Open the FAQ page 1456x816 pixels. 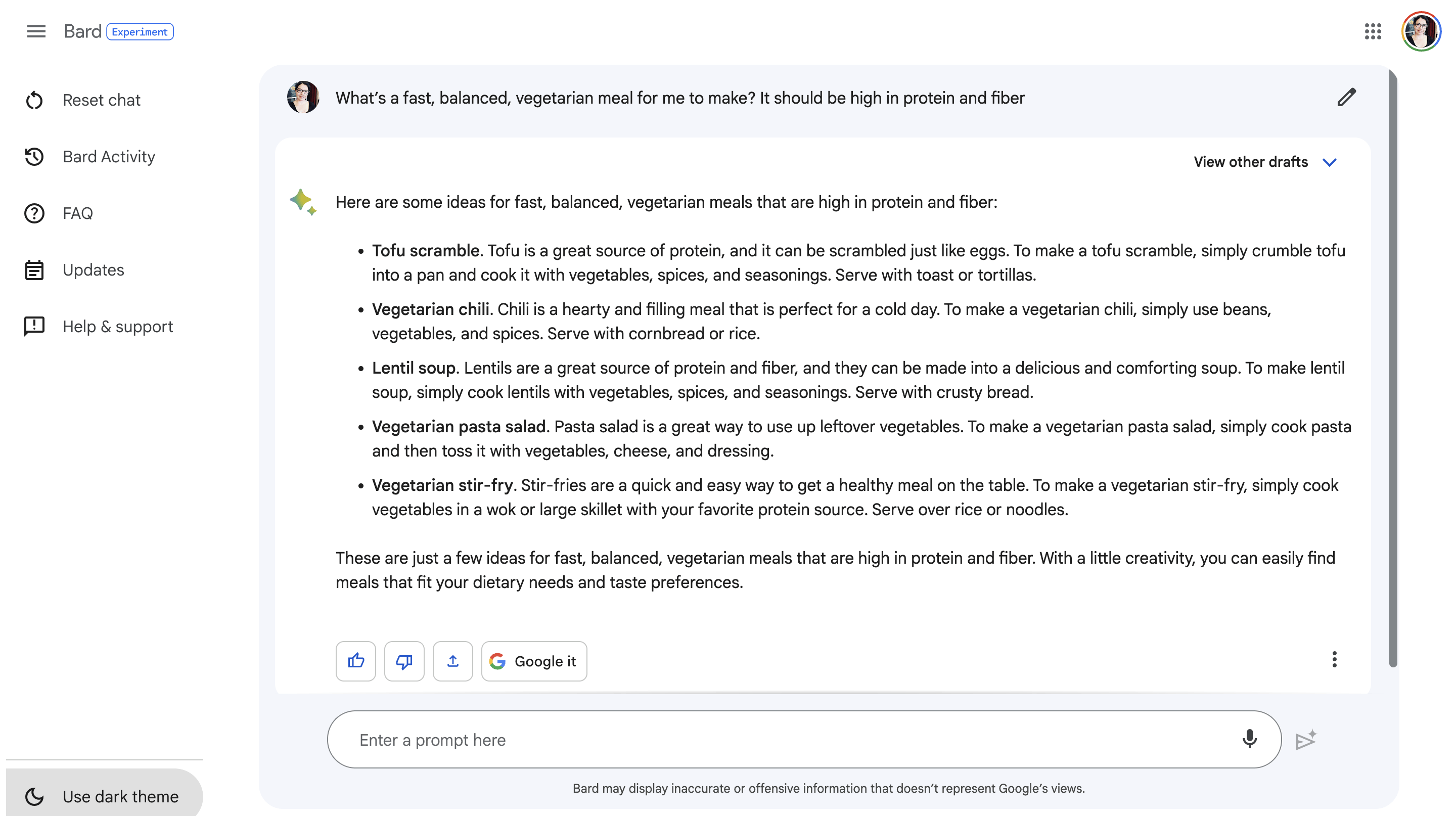tap(77, 213)
